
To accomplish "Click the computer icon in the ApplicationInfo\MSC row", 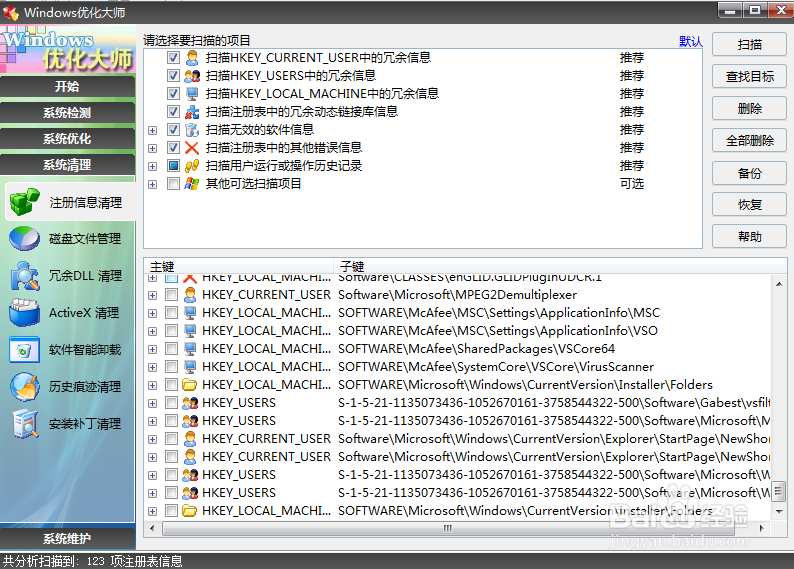I will click(x=190, y=313).
